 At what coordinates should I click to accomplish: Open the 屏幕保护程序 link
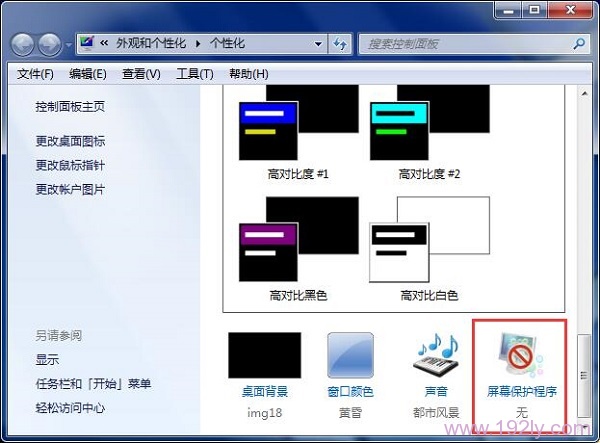(x=522, y=391)
